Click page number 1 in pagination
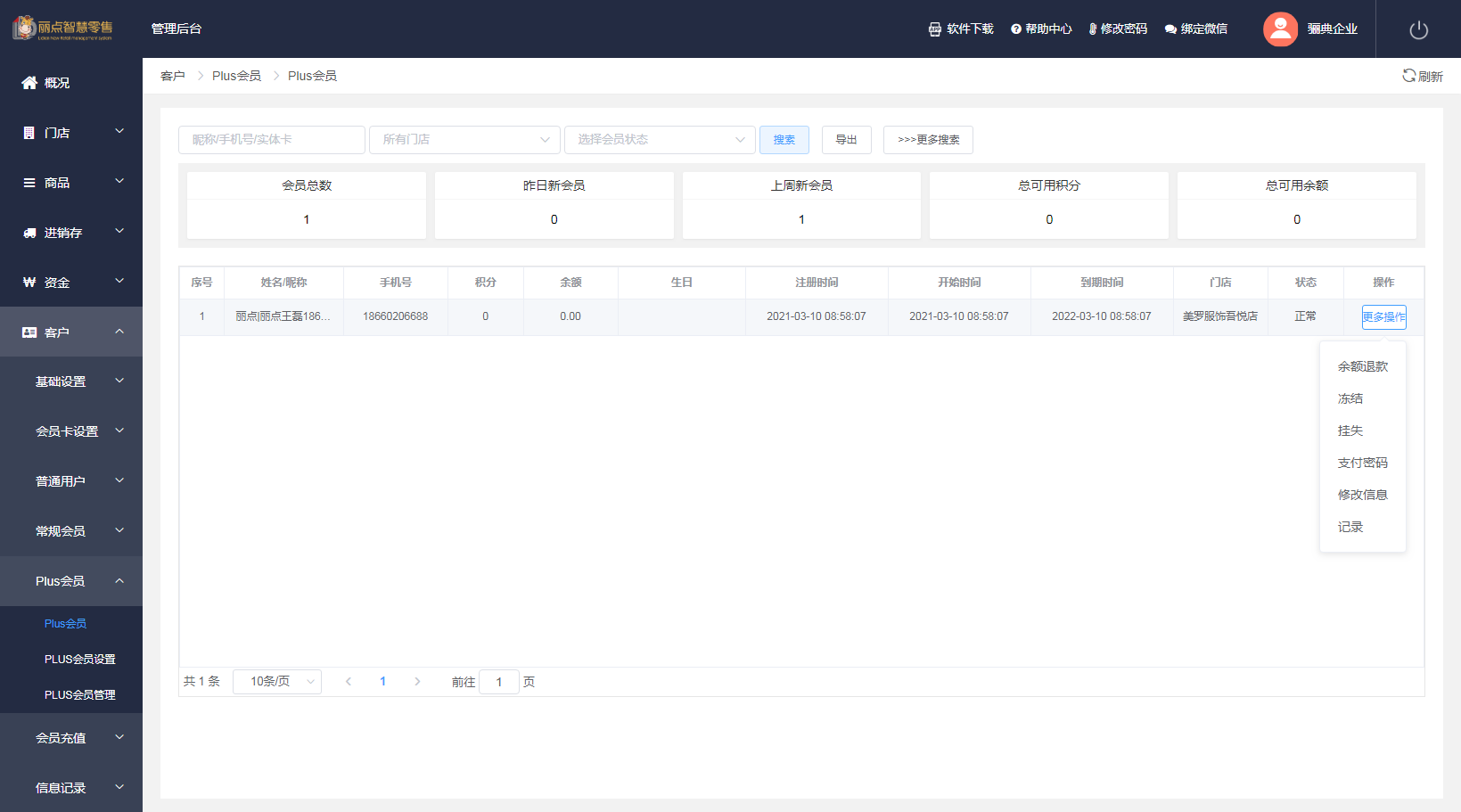Viewport: 1461px width, 812px height. (382, 682)
